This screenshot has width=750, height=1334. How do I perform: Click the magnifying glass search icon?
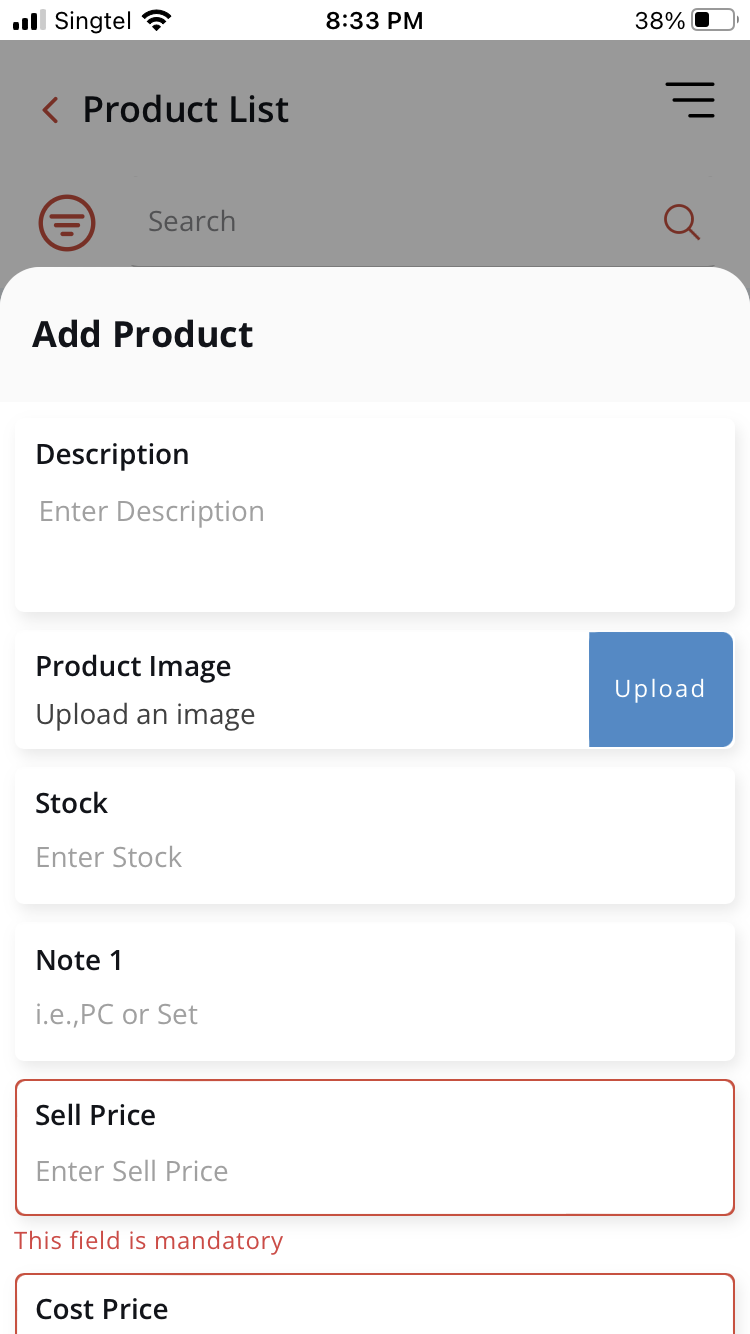click(682, 221)
